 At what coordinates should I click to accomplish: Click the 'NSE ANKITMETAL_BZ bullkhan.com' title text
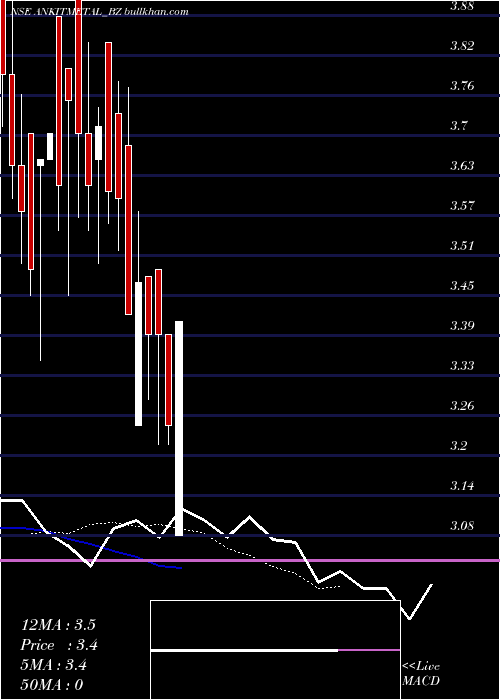tap(100, 12)
